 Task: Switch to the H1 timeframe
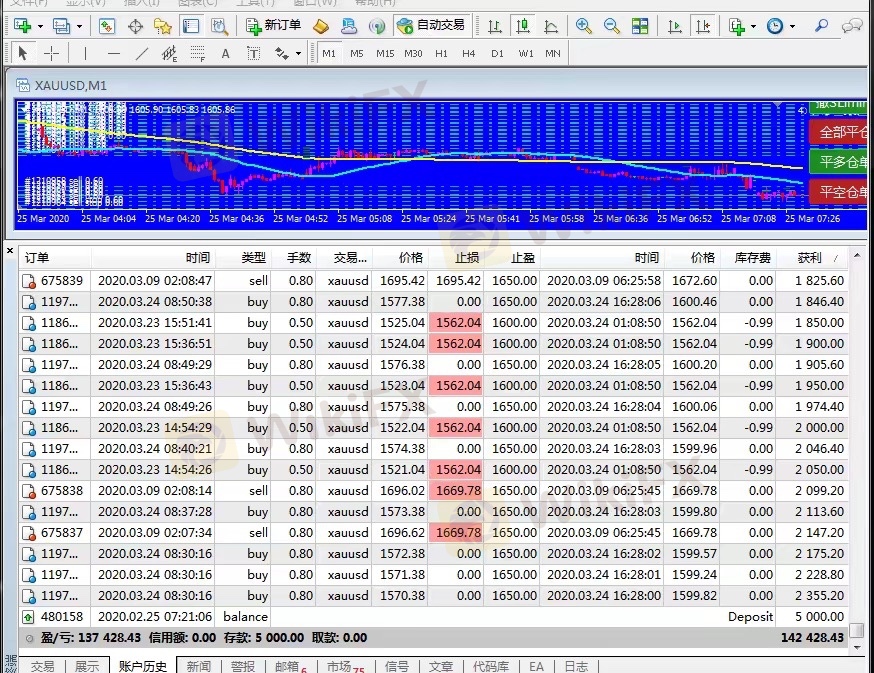point(441,54)
